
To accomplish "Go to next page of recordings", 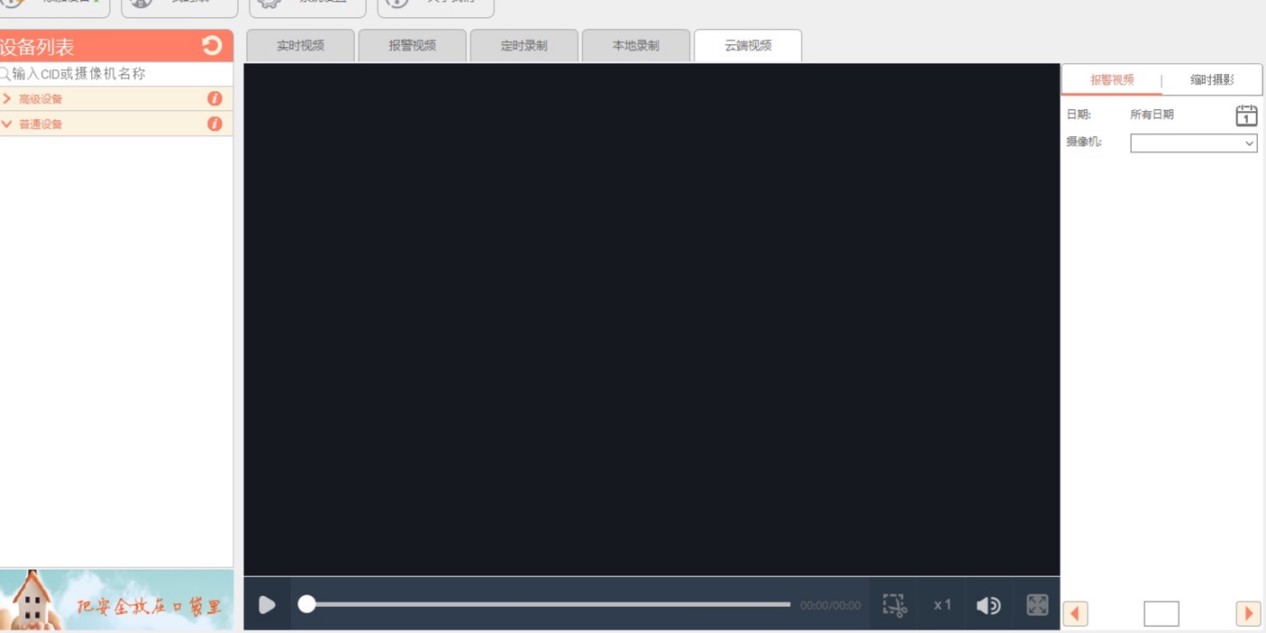I will [1248, 613].
